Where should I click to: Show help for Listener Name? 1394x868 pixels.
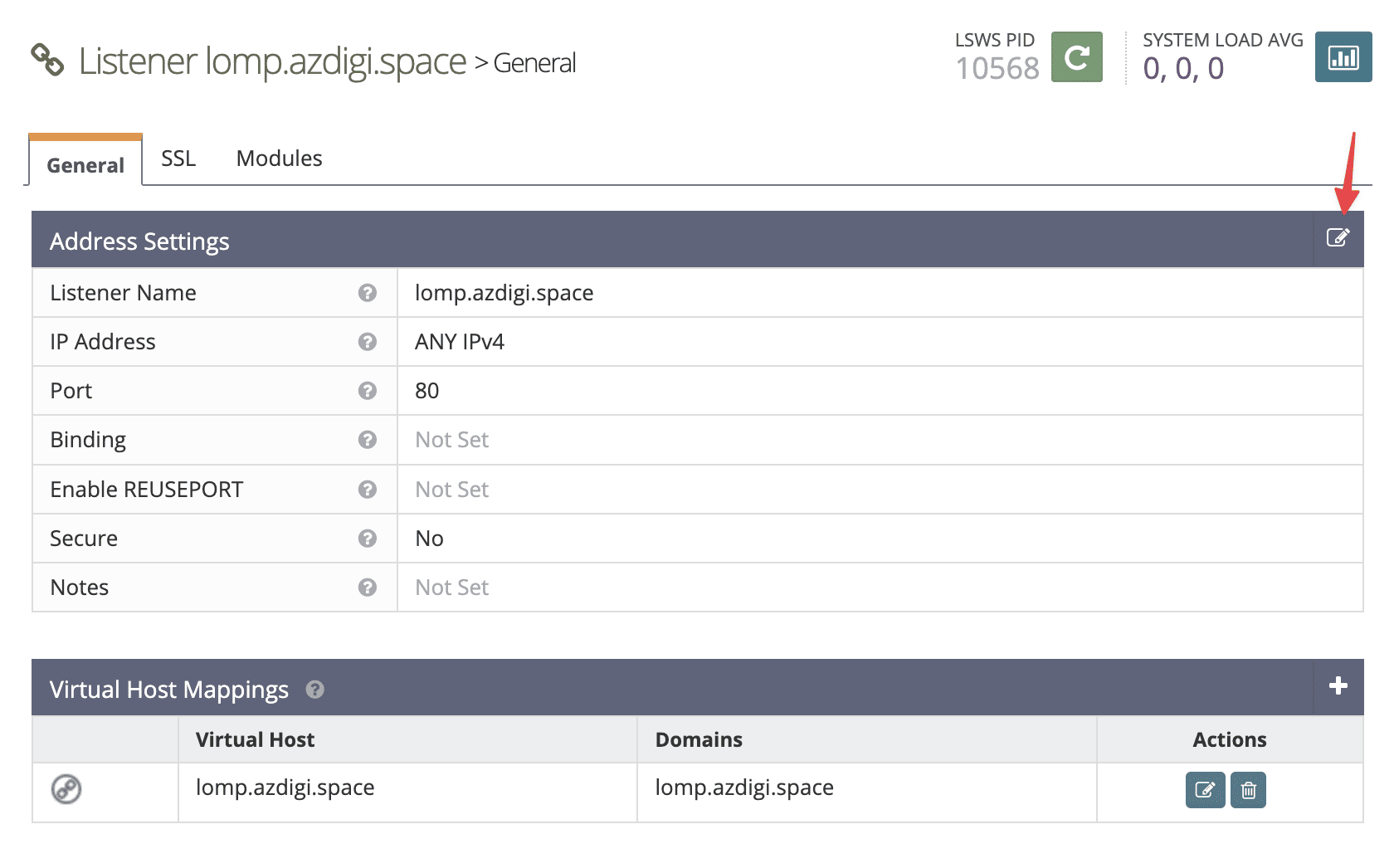pyautogui.click(x=368, y=293)
